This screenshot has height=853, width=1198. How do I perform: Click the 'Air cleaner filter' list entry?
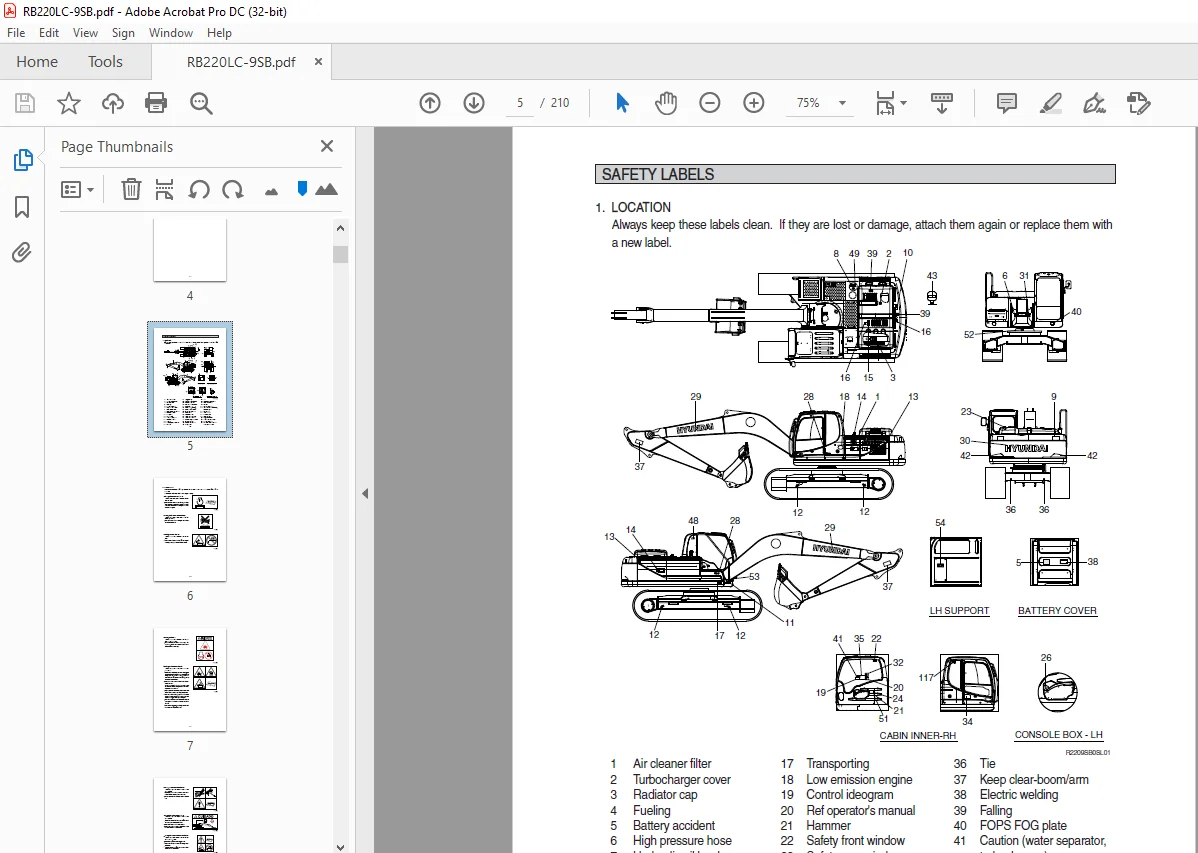(672, 764)
